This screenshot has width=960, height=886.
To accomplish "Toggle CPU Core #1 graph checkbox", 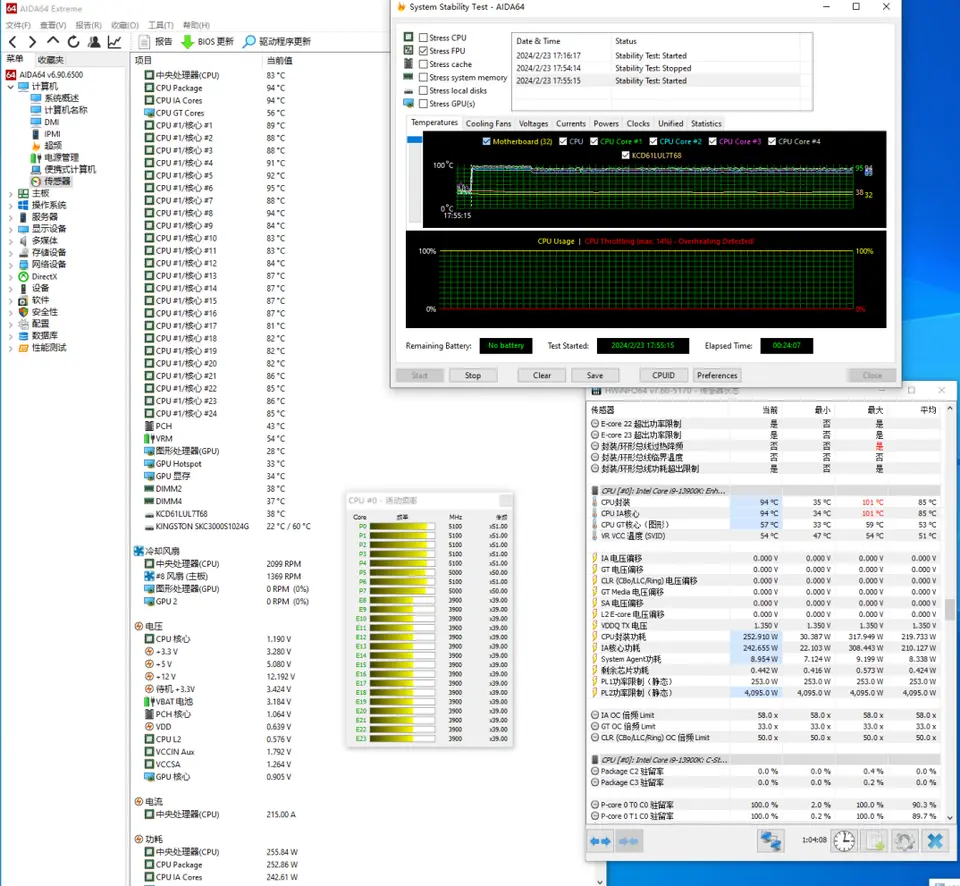I will click(x=594, y=141).
